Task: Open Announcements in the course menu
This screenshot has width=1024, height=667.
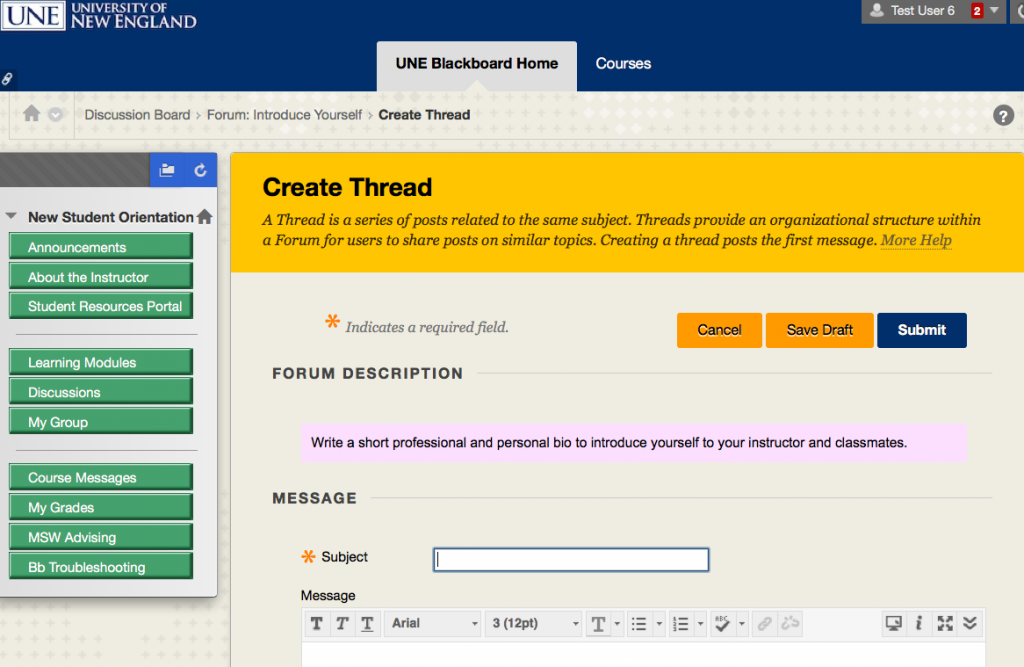Action: click(101, 247)
